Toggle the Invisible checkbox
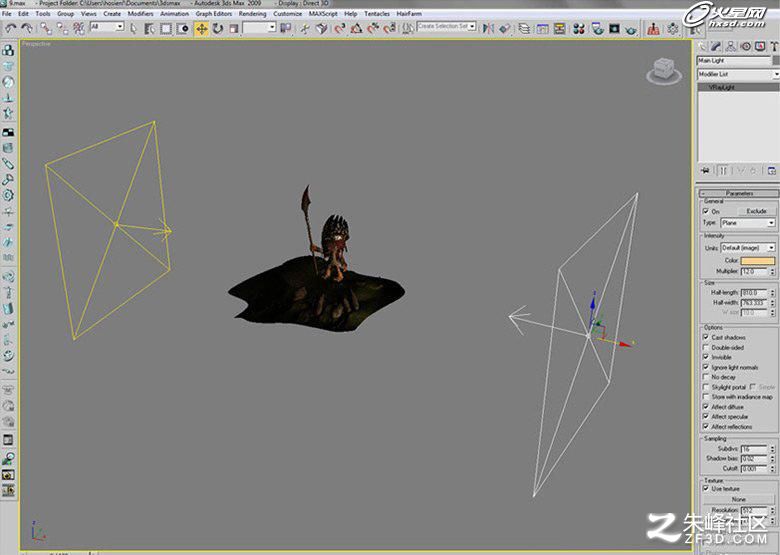780x555 pixels. [x=705, y=357]
